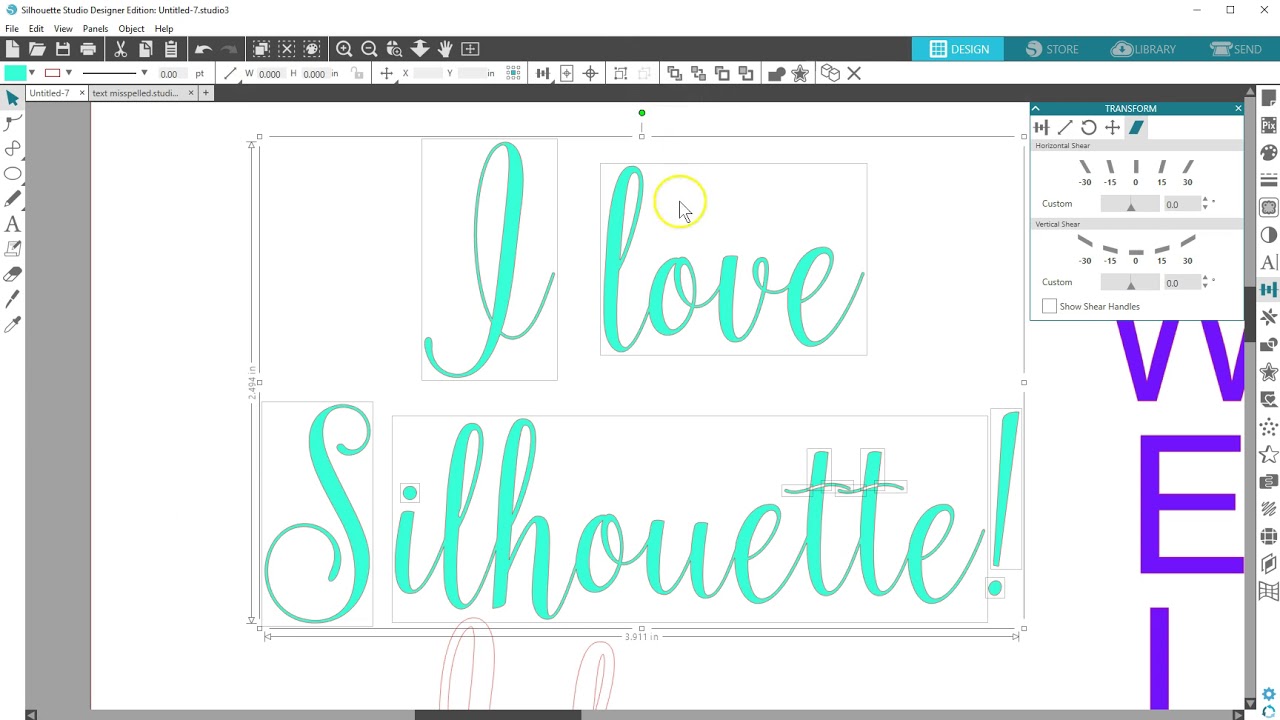
Task: Create a new document
Action: [x=12, y=49]
